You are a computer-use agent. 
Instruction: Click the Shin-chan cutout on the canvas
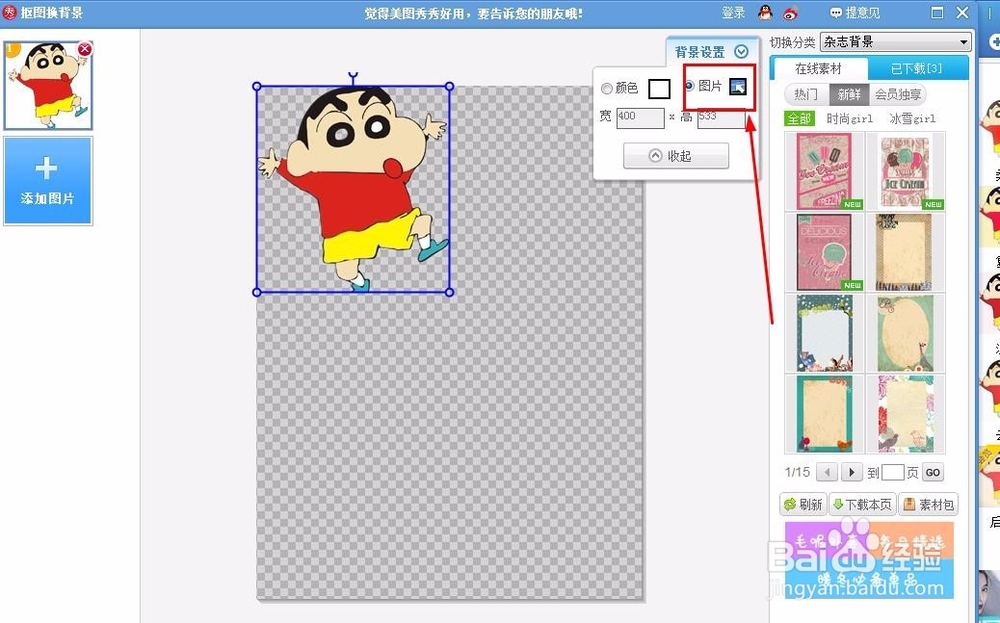[354, 189]
